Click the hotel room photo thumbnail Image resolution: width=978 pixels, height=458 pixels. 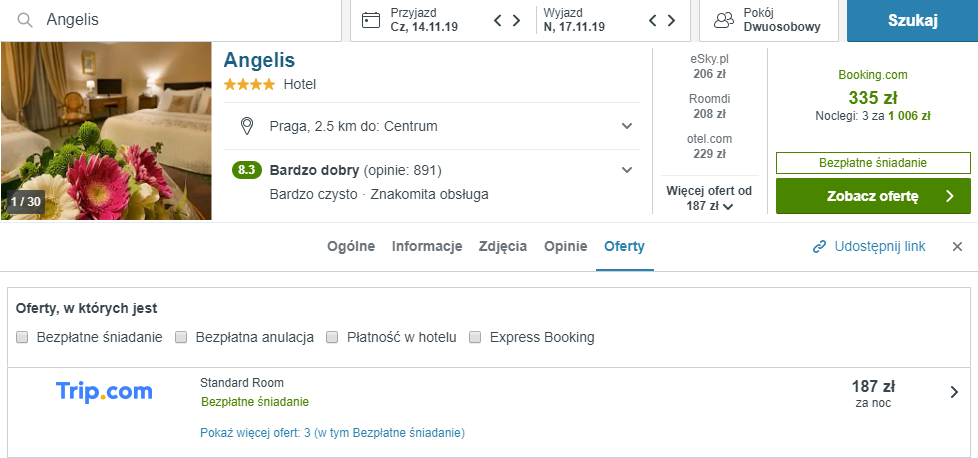(x=106, y=131)
